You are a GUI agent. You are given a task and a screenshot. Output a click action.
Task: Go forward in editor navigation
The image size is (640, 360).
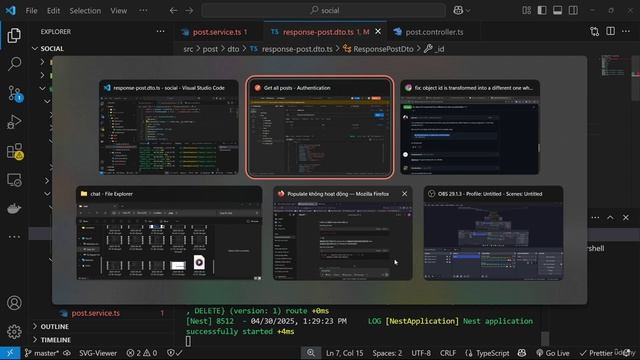pyautogui.click(x=189, y=11)
